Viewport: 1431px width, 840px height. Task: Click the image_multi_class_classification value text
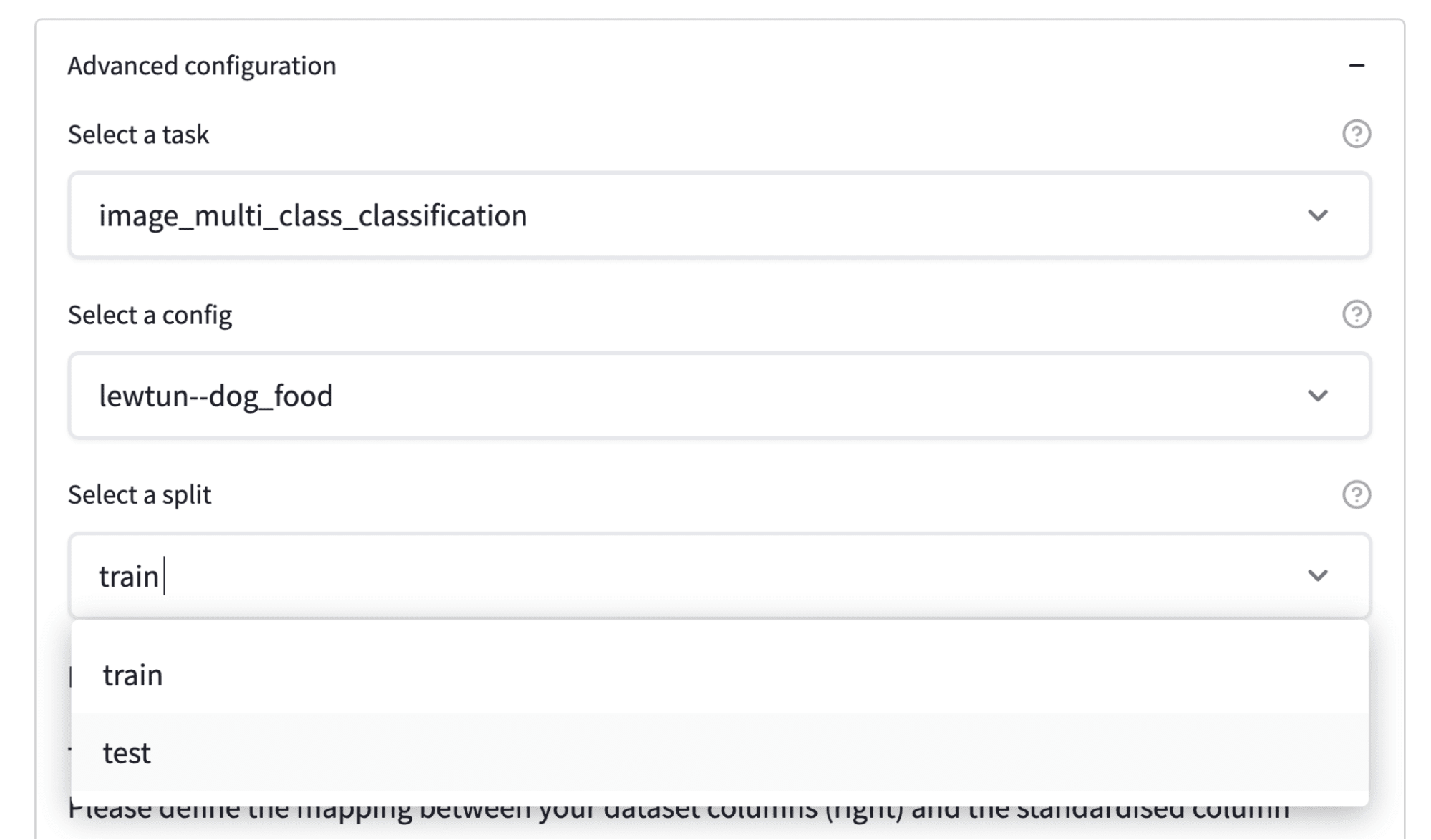coord(313,215)
